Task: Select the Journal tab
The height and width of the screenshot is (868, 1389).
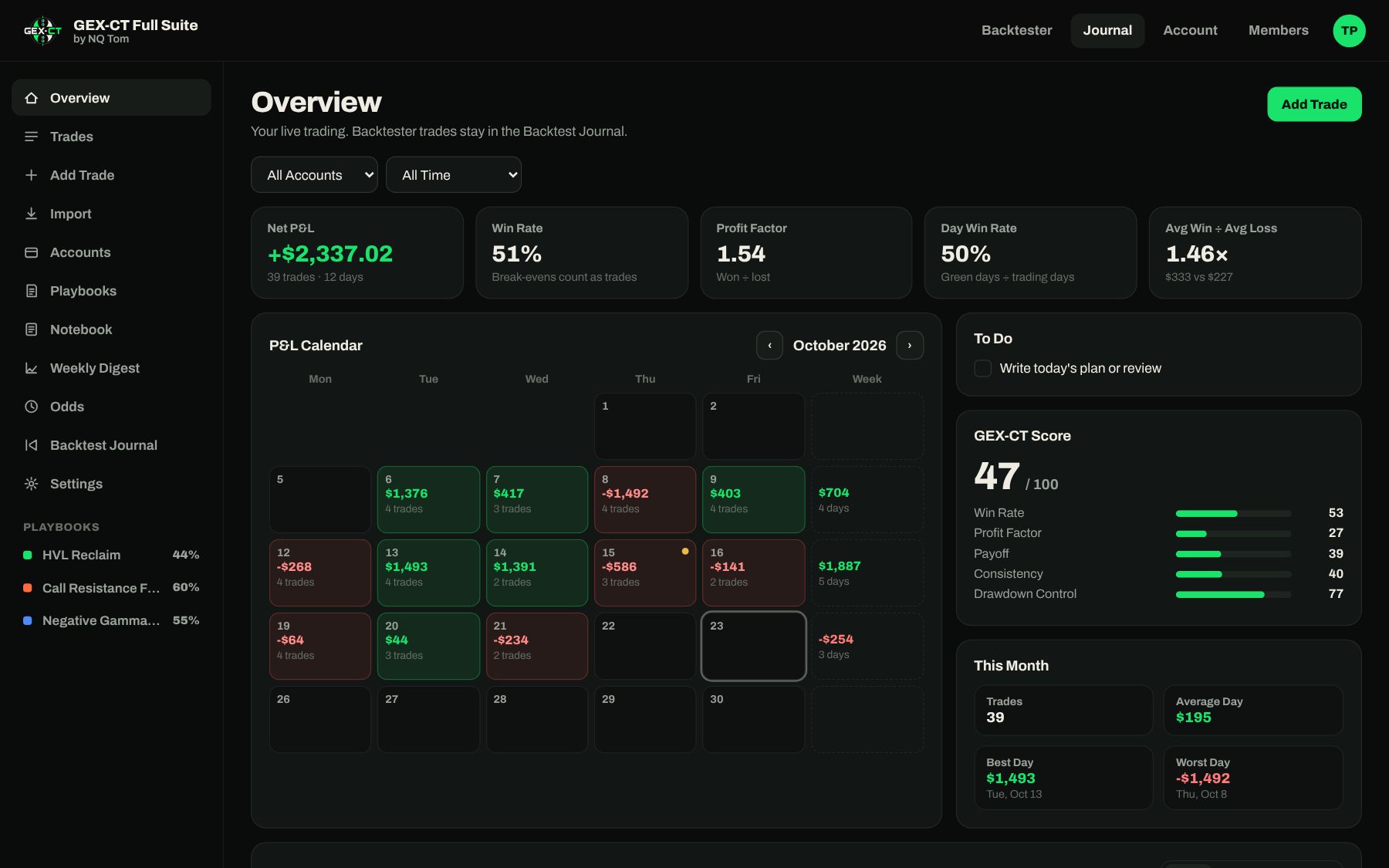Action: tap(1107, 31)
